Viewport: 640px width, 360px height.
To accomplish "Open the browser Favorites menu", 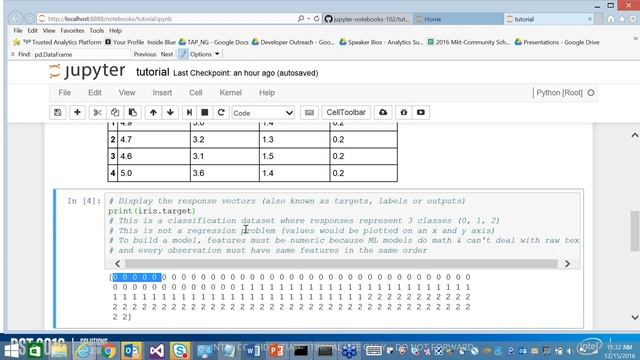I will [72, 31].
